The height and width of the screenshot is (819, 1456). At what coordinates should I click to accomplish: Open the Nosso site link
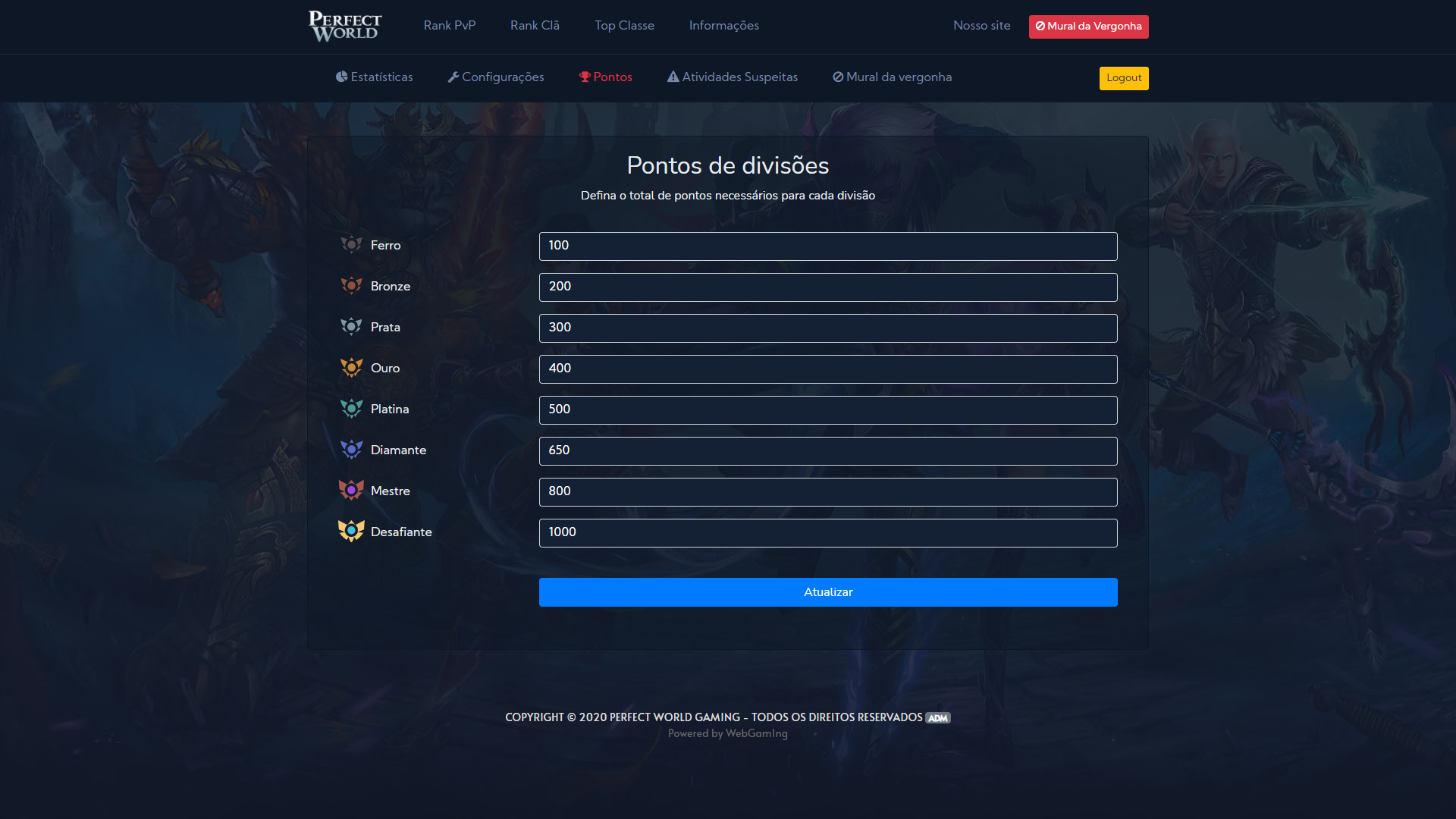point(981,26)
